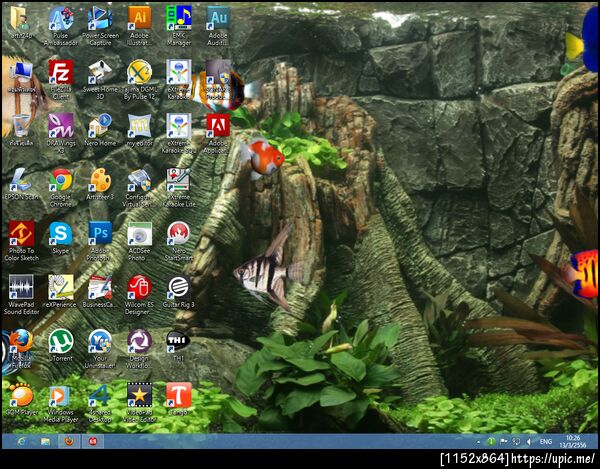The height and width of the screenshot is (469, 600).
Task: Change input language via ENG indicator
Action: click(546, 442)
